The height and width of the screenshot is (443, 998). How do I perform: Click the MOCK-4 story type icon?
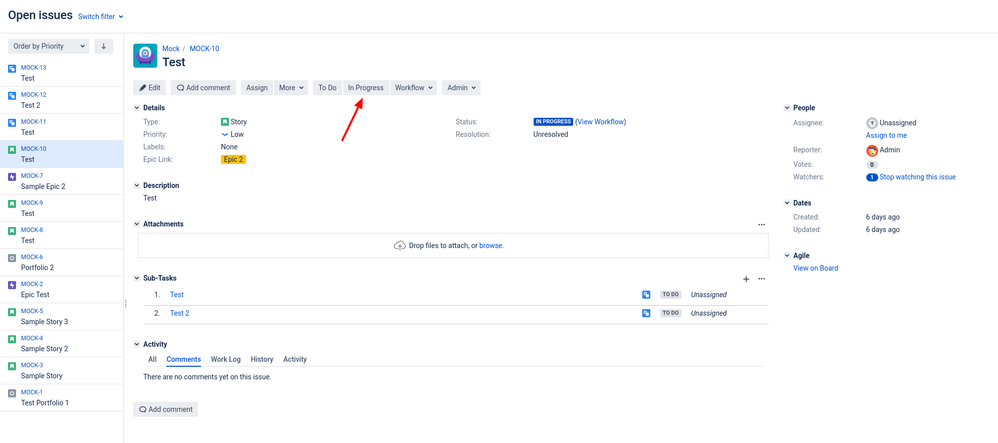[11, 339]
